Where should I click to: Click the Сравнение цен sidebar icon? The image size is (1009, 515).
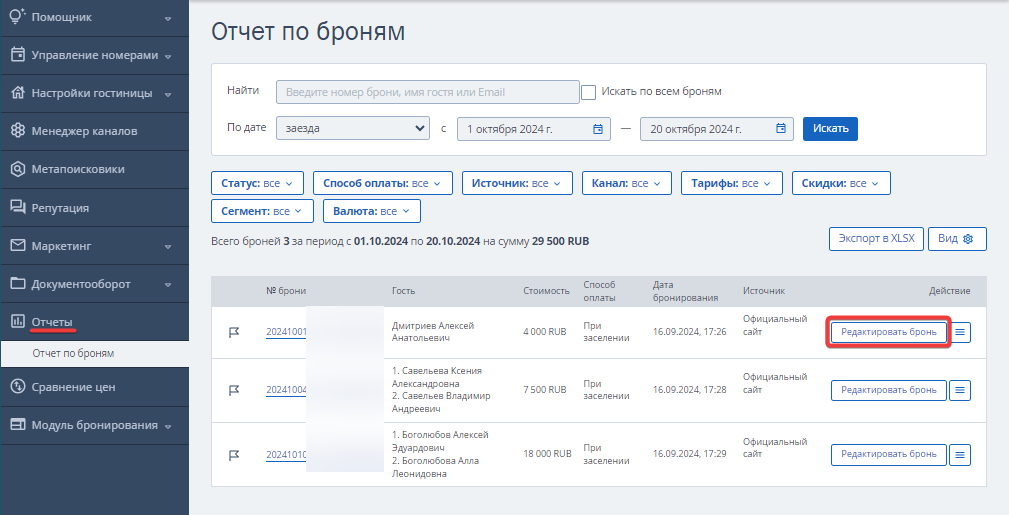pyautogui.click(x=18, y=387)
